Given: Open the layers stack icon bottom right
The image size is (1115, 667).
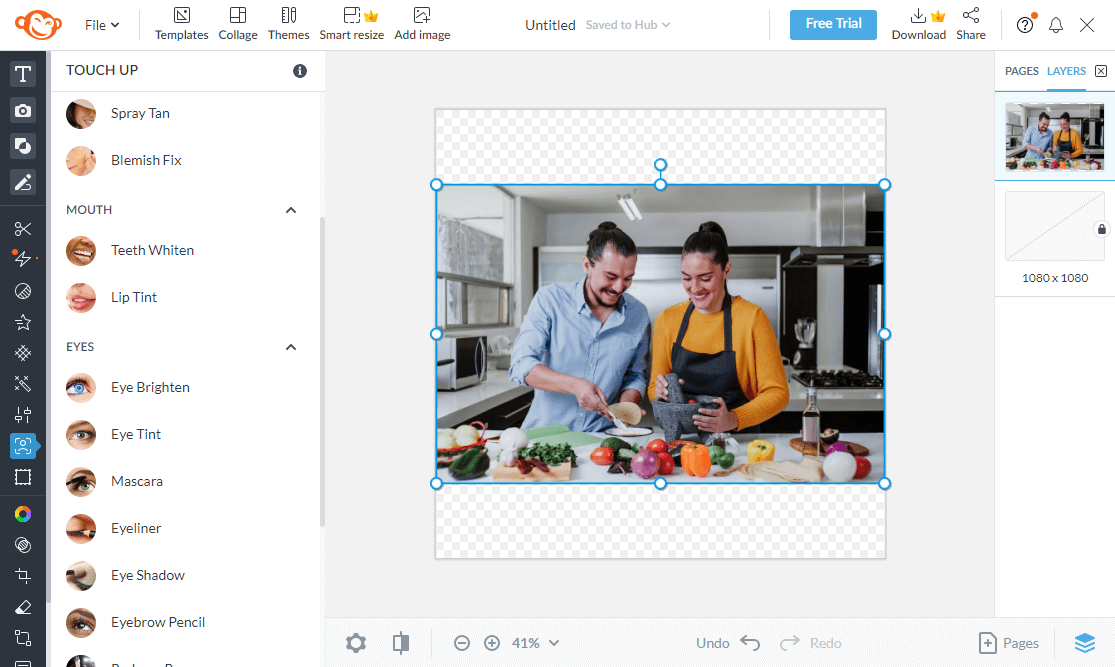Looking at the screenshot, I should [1087, 643].
